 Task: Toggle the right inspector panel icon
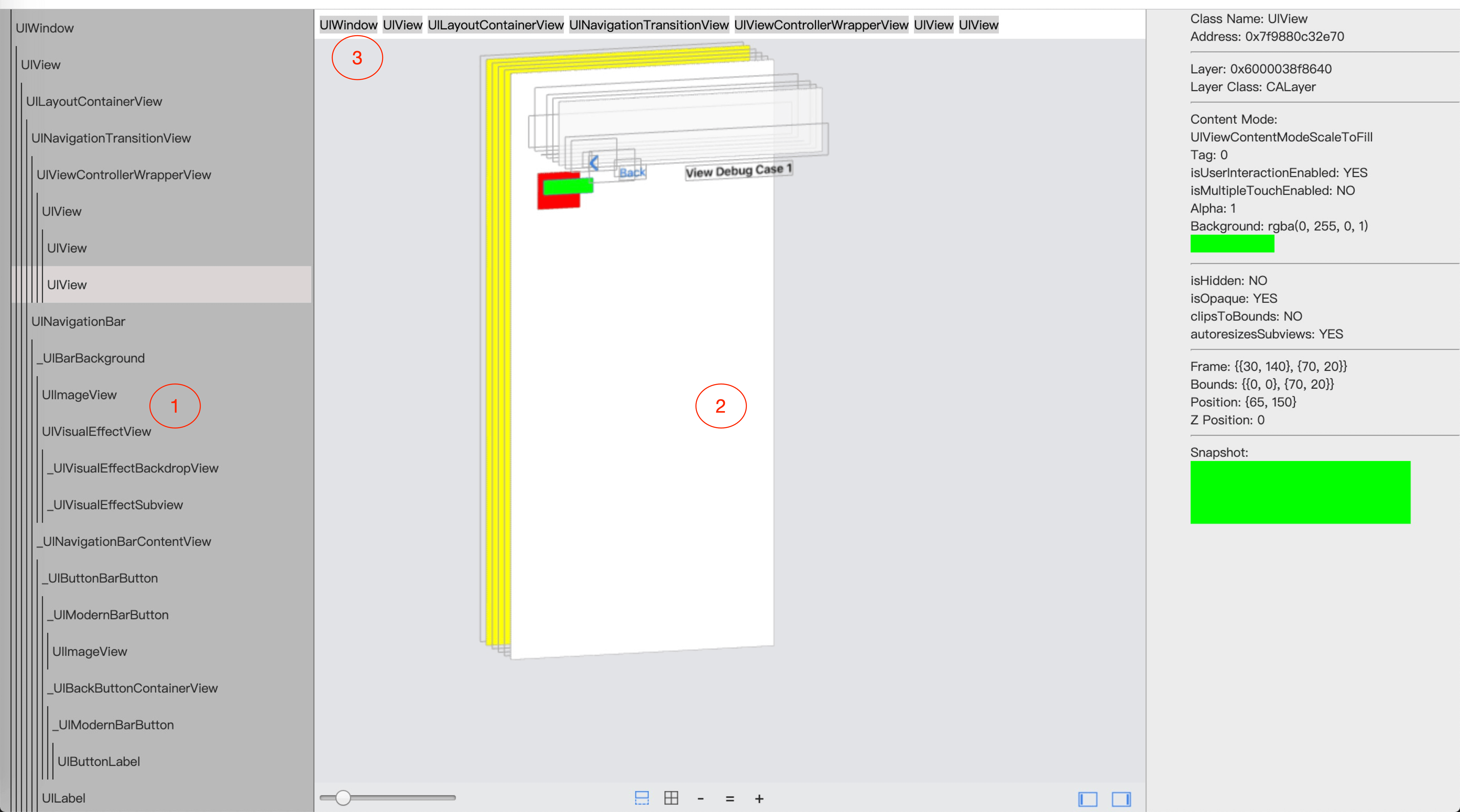click(x=1121, y=799)
